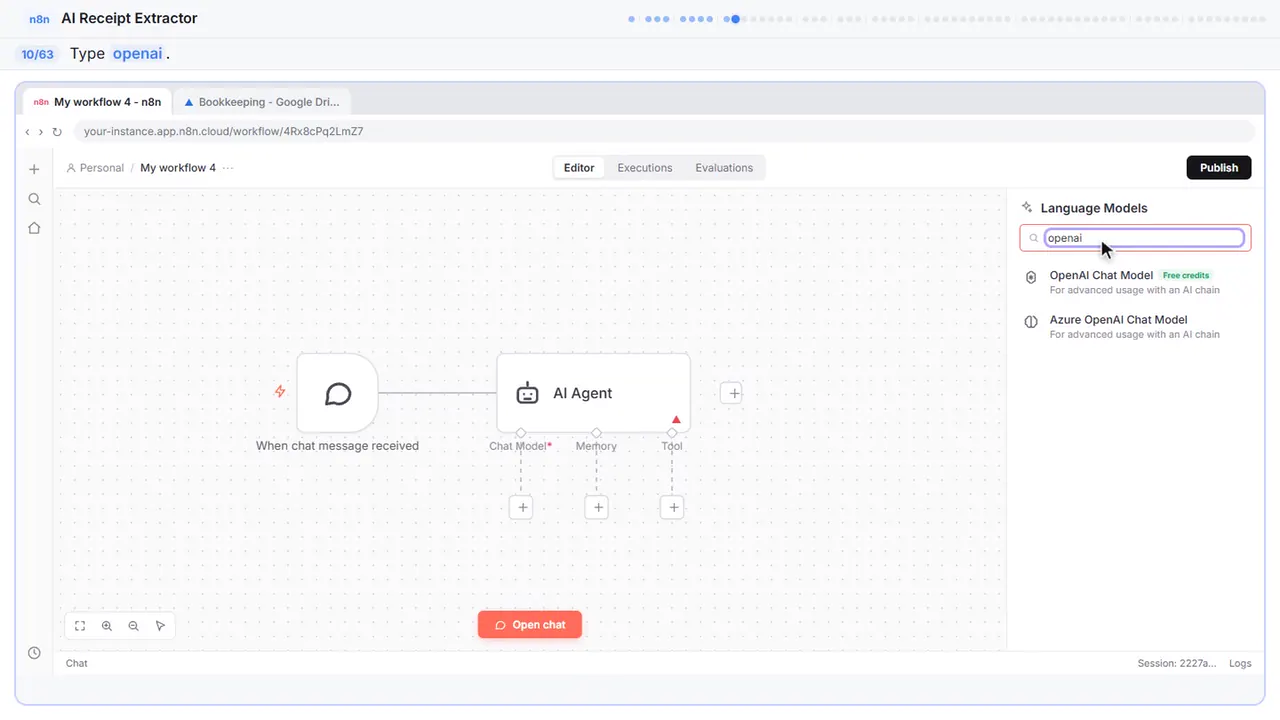Click the My workflow 4 title
This screenshot has height=720, width=1280.
click(178, 168)
